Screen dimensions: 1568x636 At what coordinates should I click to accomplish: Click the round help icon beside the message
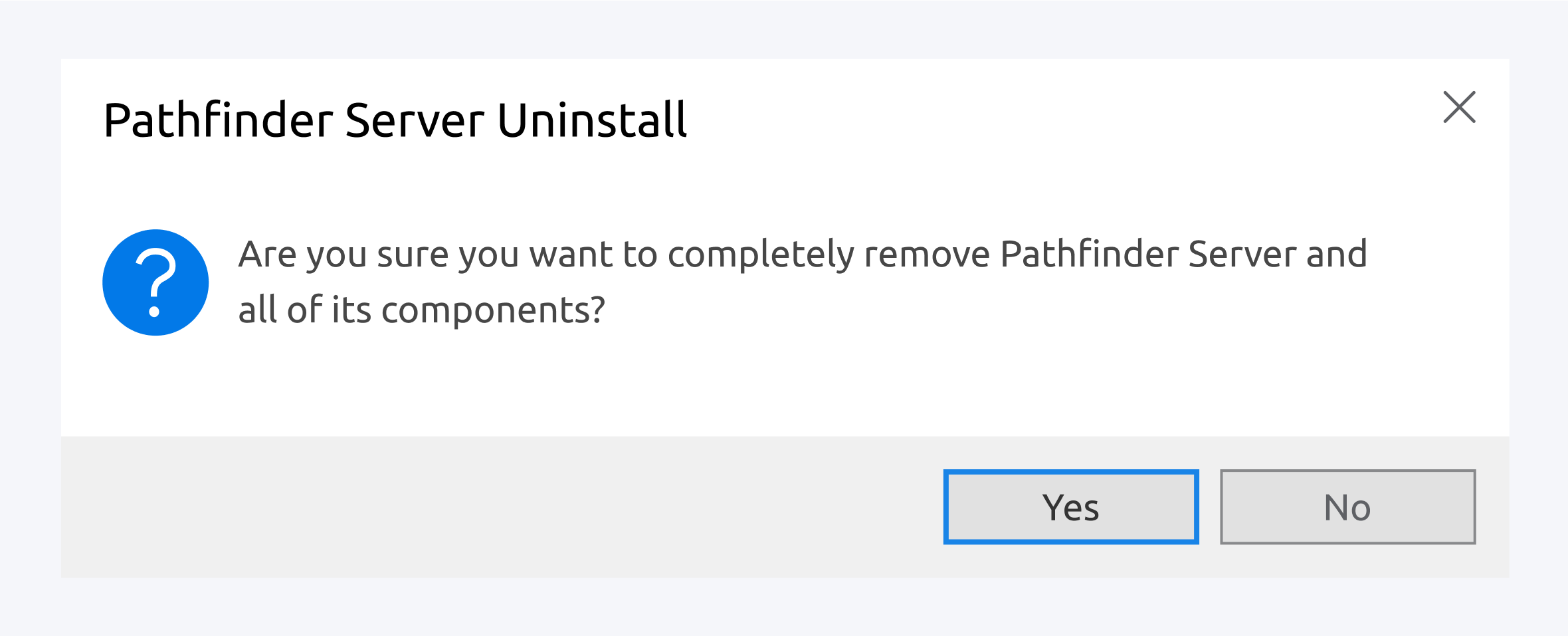155,282
